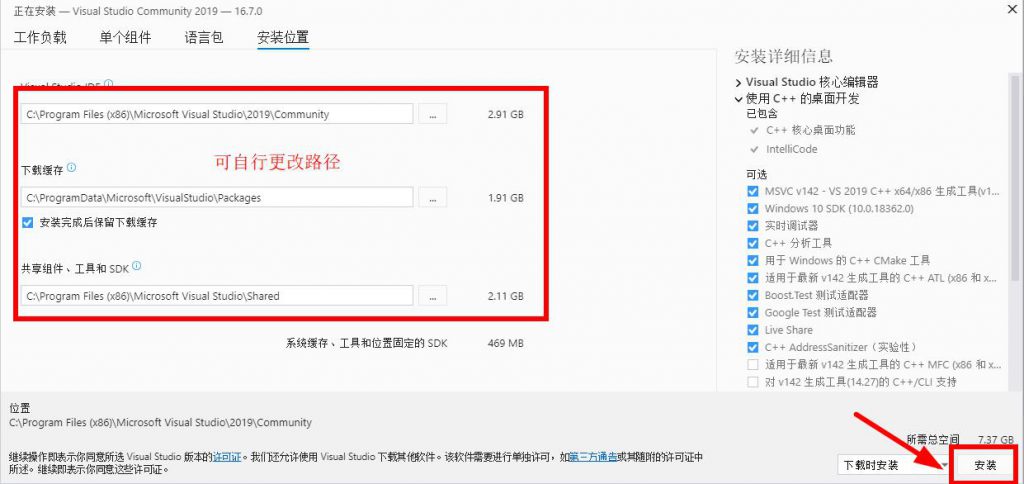
Task: Edit the VisualStudio\Packages path field
Action: [217, 197]
